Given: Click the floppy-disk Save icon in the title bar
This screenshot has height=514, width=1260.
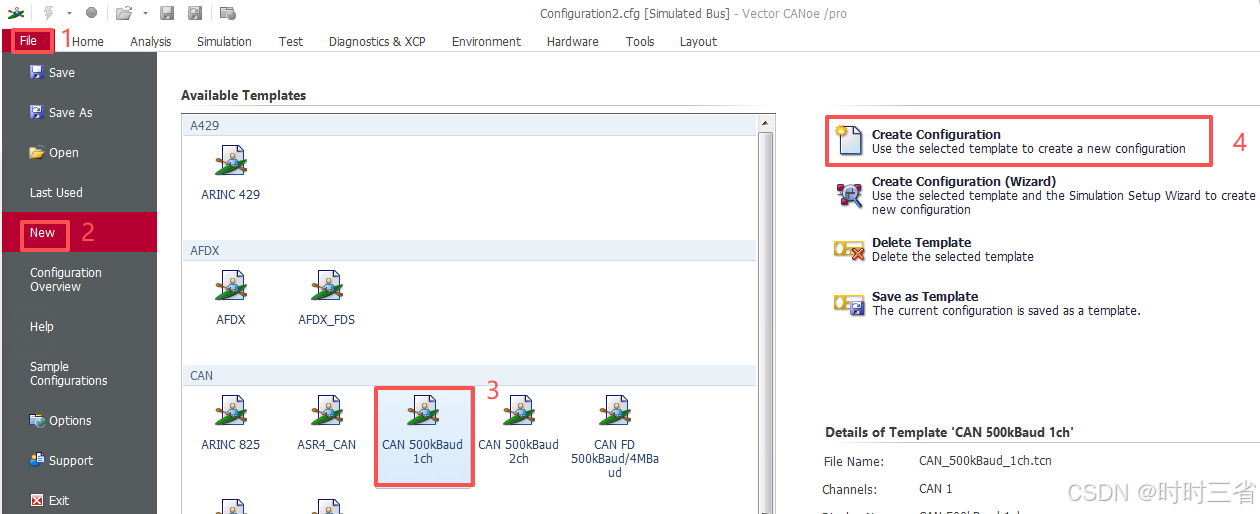Looking at the screenshot, I should [167, 13].
